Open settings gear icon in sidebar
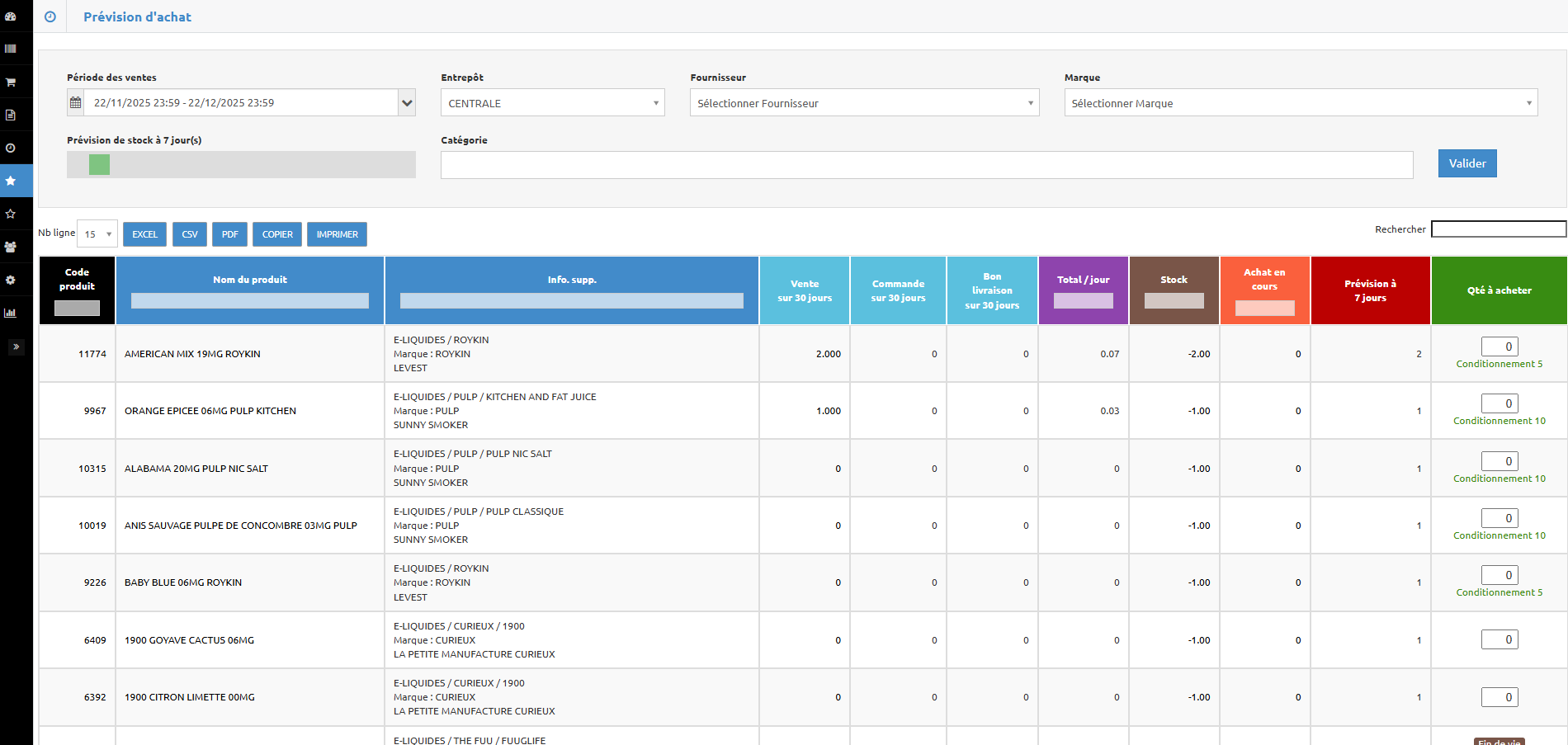The image size is (1568, 745). click(x=11, y=280)
